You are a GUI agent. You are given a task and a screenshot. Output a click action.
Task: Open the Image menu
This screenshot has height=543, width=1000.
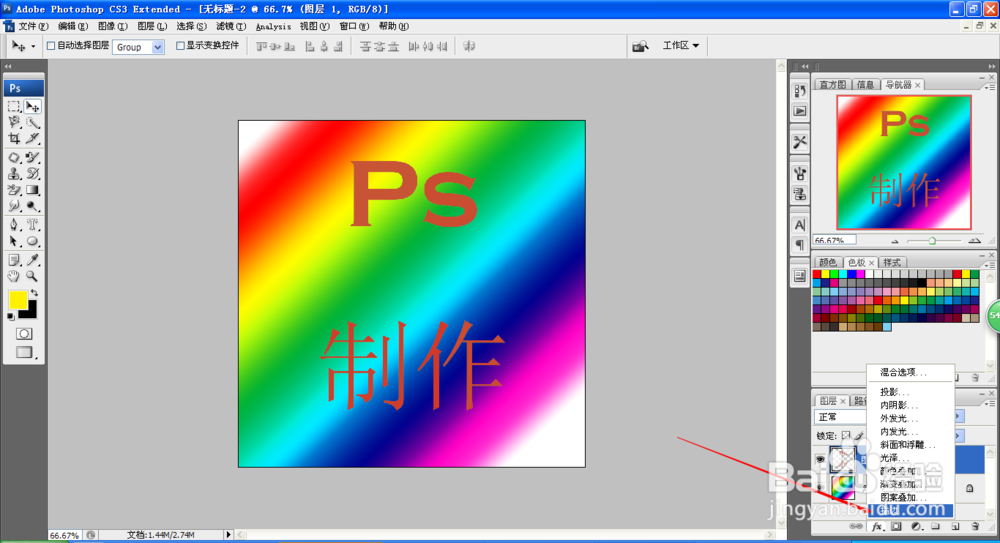(x=112, y=26)
